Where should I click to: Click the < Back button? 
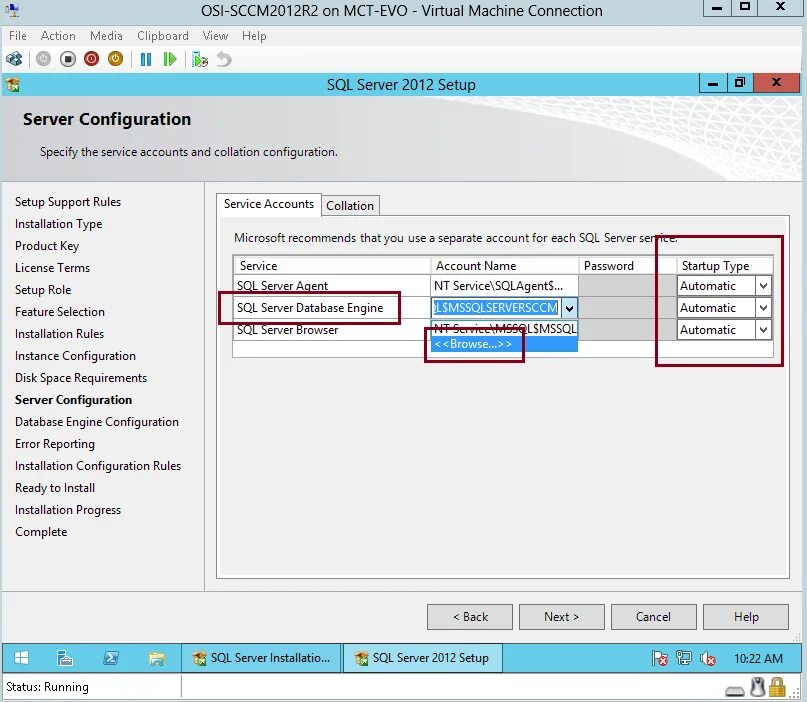tap(470, 617)
